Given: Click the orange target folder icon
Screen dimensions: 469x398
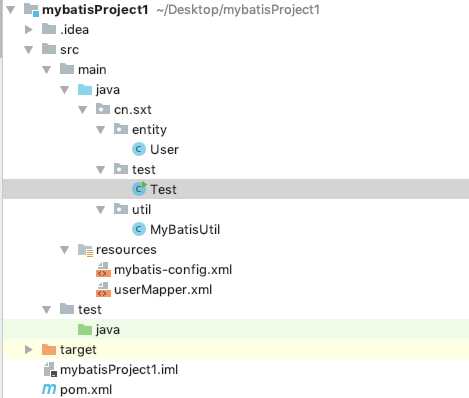Looking at the screenshot, I should pyautogui.click(x=49, y=350).
